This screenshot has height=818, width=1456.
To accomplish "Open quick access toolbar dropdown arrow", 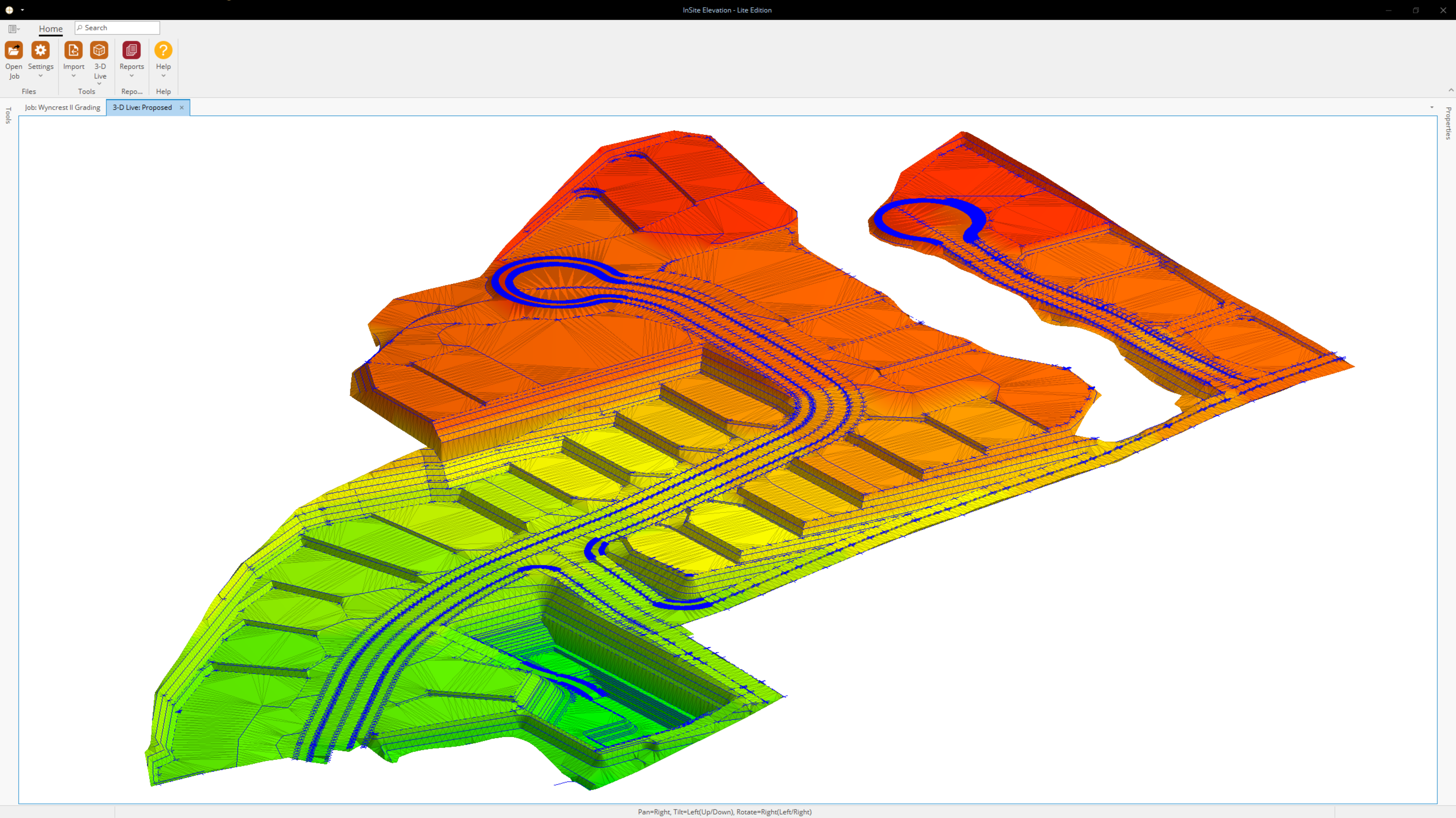I will coord(22,9).
